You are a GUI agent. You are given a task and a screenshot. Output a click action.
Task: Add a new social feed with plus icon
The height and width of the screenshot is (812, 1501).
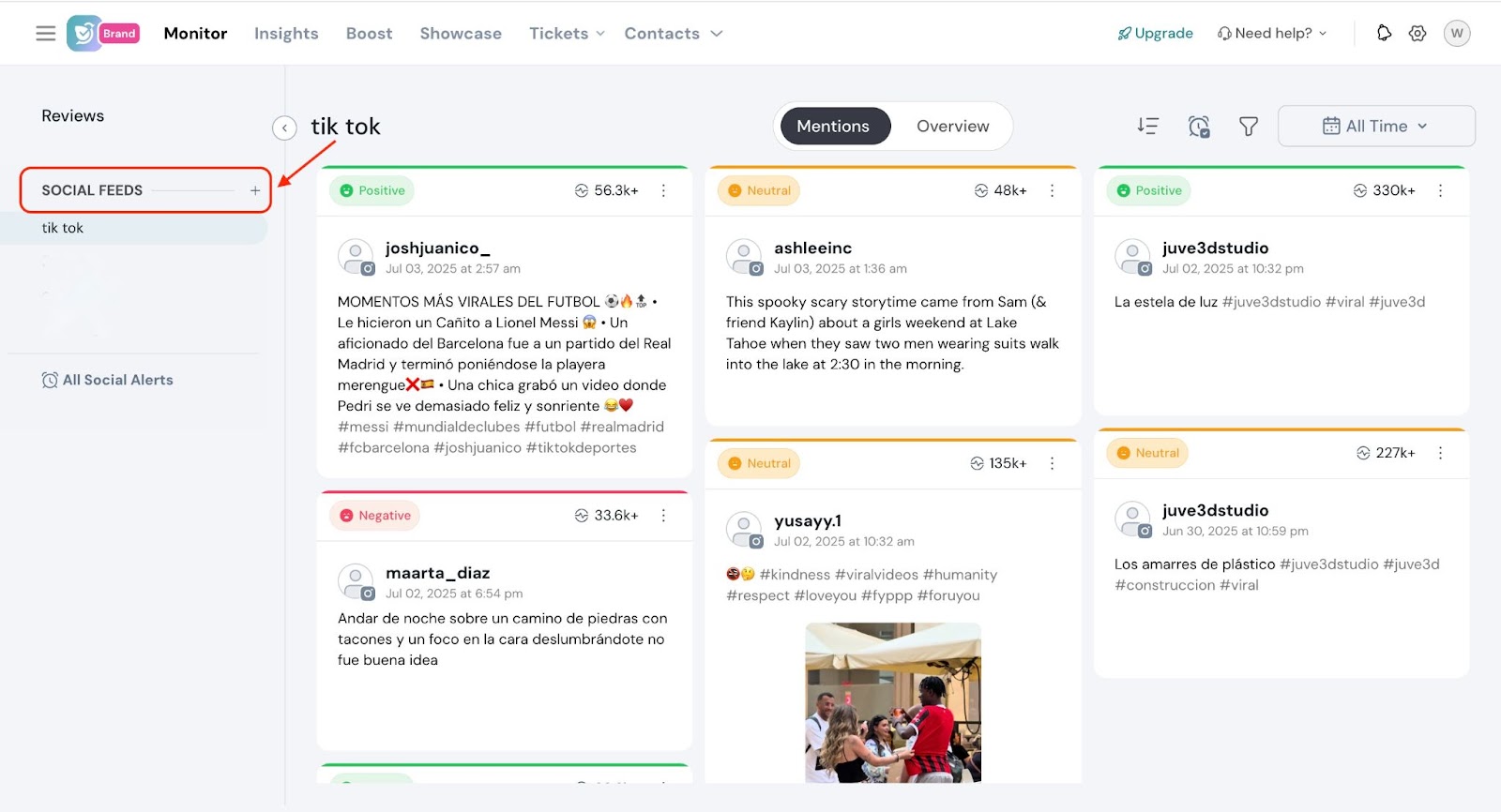tap(254, 190)
